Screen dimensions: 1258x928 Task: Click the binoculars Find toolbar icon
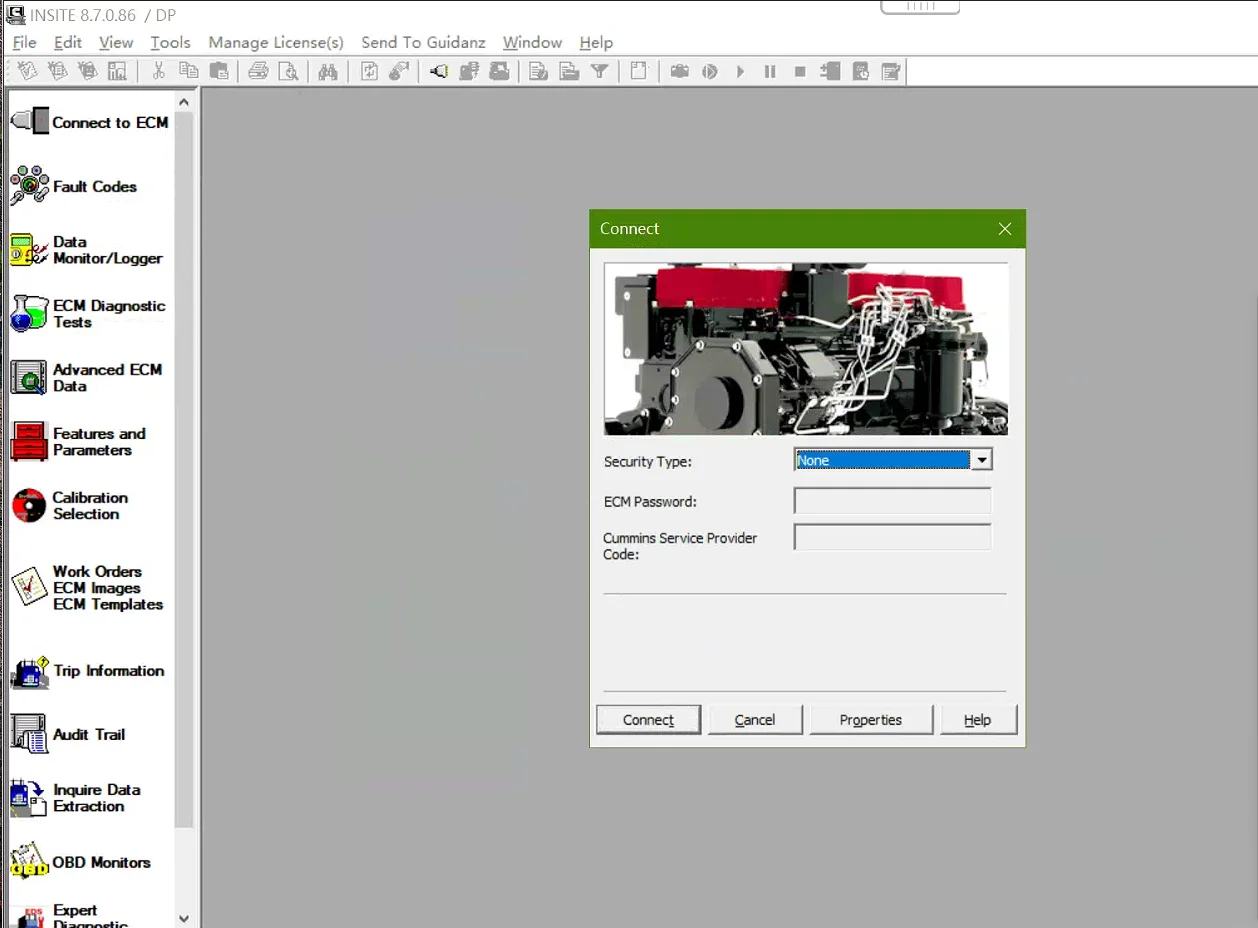328,71
